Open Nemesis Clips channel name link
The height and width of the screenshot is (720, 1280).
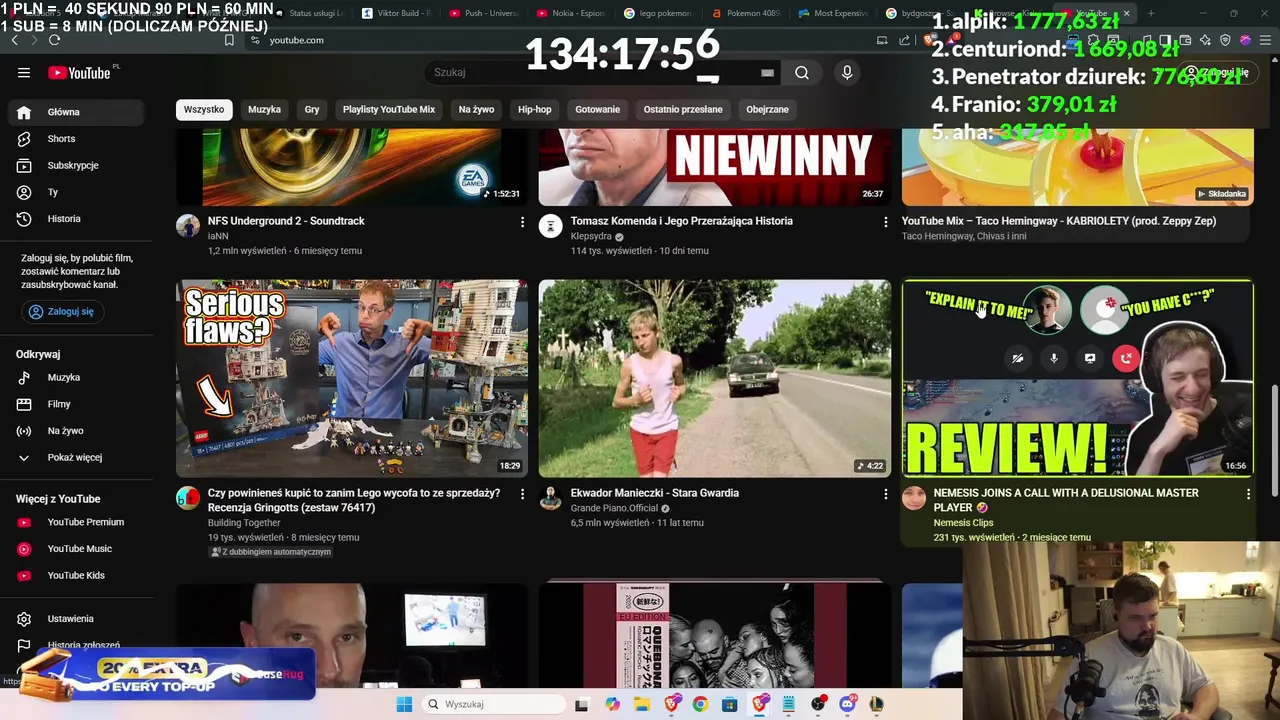click(x=963, y=523)
